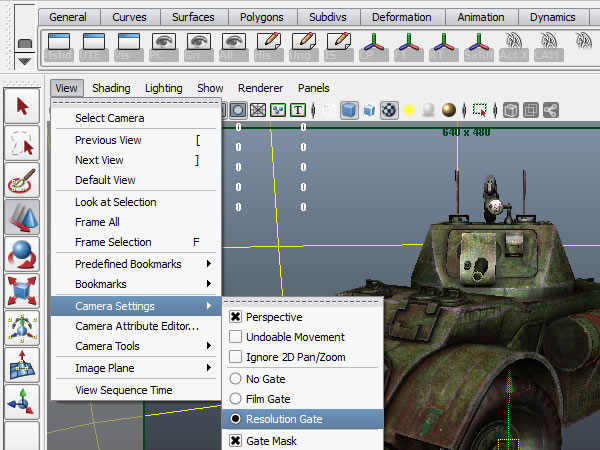Screen dimensions: 600x450
Task: Open the Show panel menu
Action: click(x=210, y=88)
